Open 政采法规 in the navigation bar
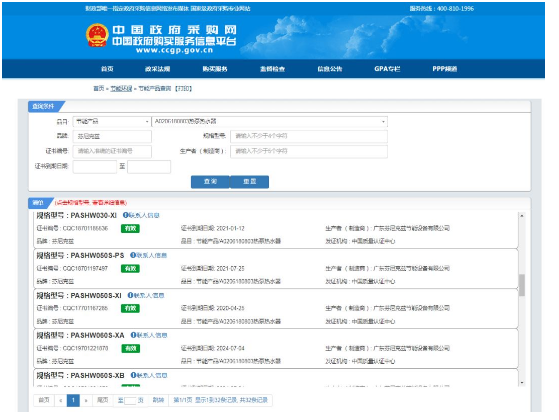Screen dimensions: 559x420 [157, 69]
